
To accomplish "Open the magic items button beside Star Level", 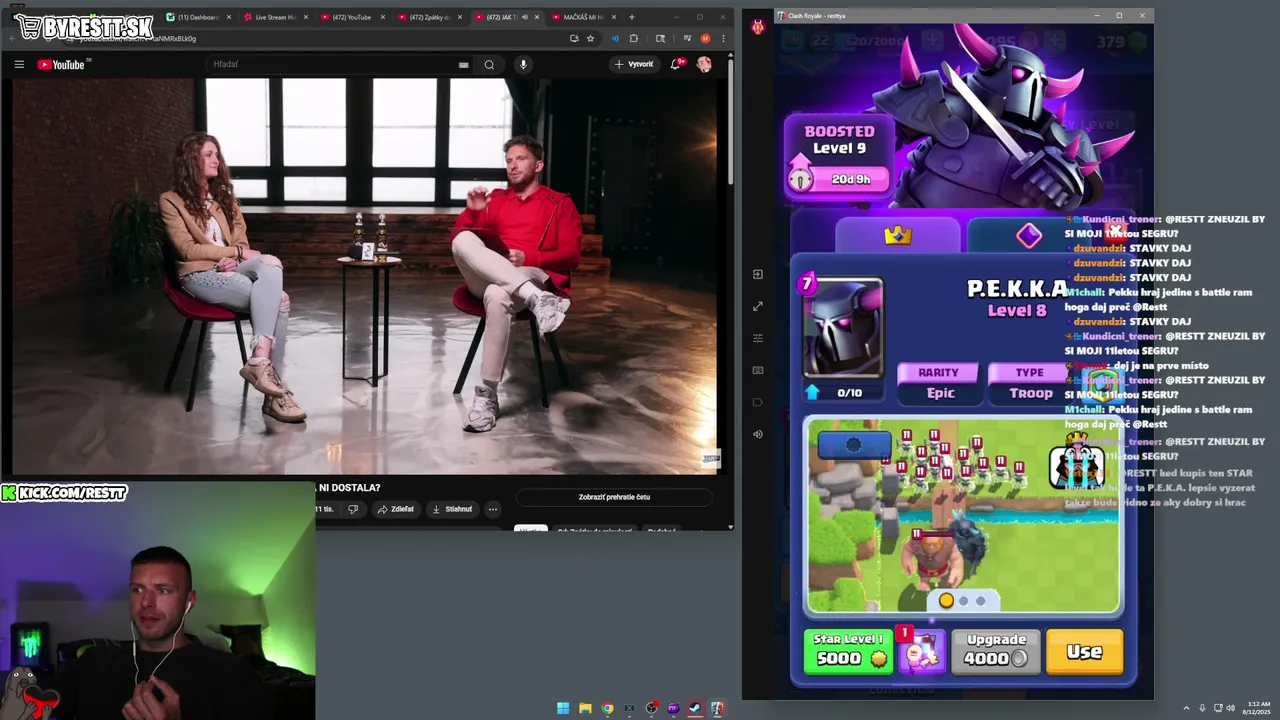I will coord(921,654).
